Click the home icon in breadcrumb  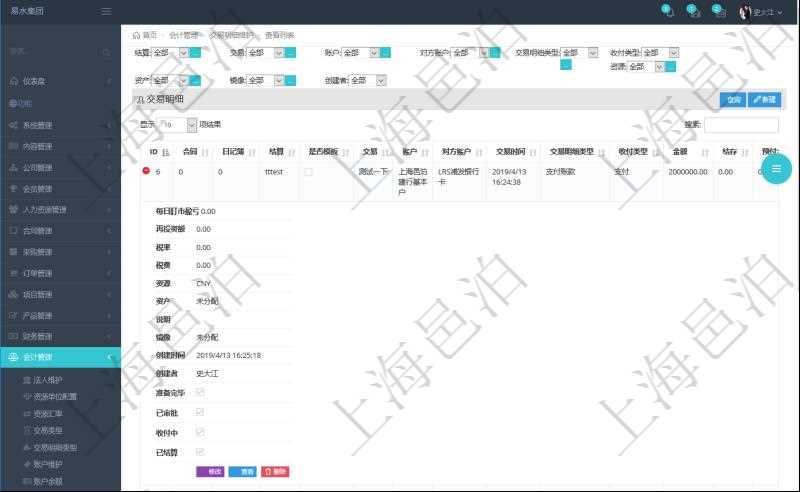pos(137,35)
